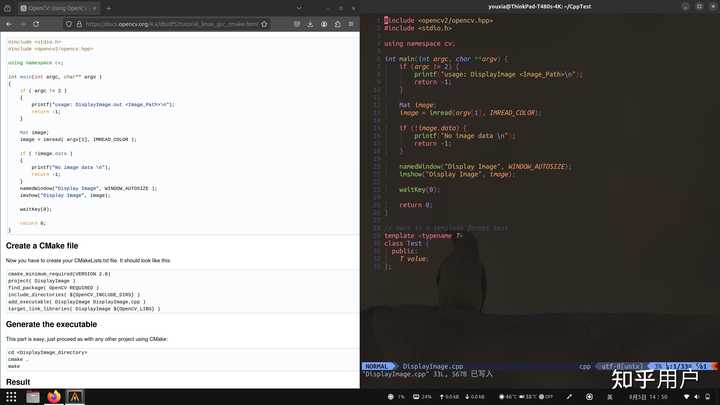Close the OpenCV documentation tab
The height and width of the screenshot is (405, 720).
(x=95, y=8)
